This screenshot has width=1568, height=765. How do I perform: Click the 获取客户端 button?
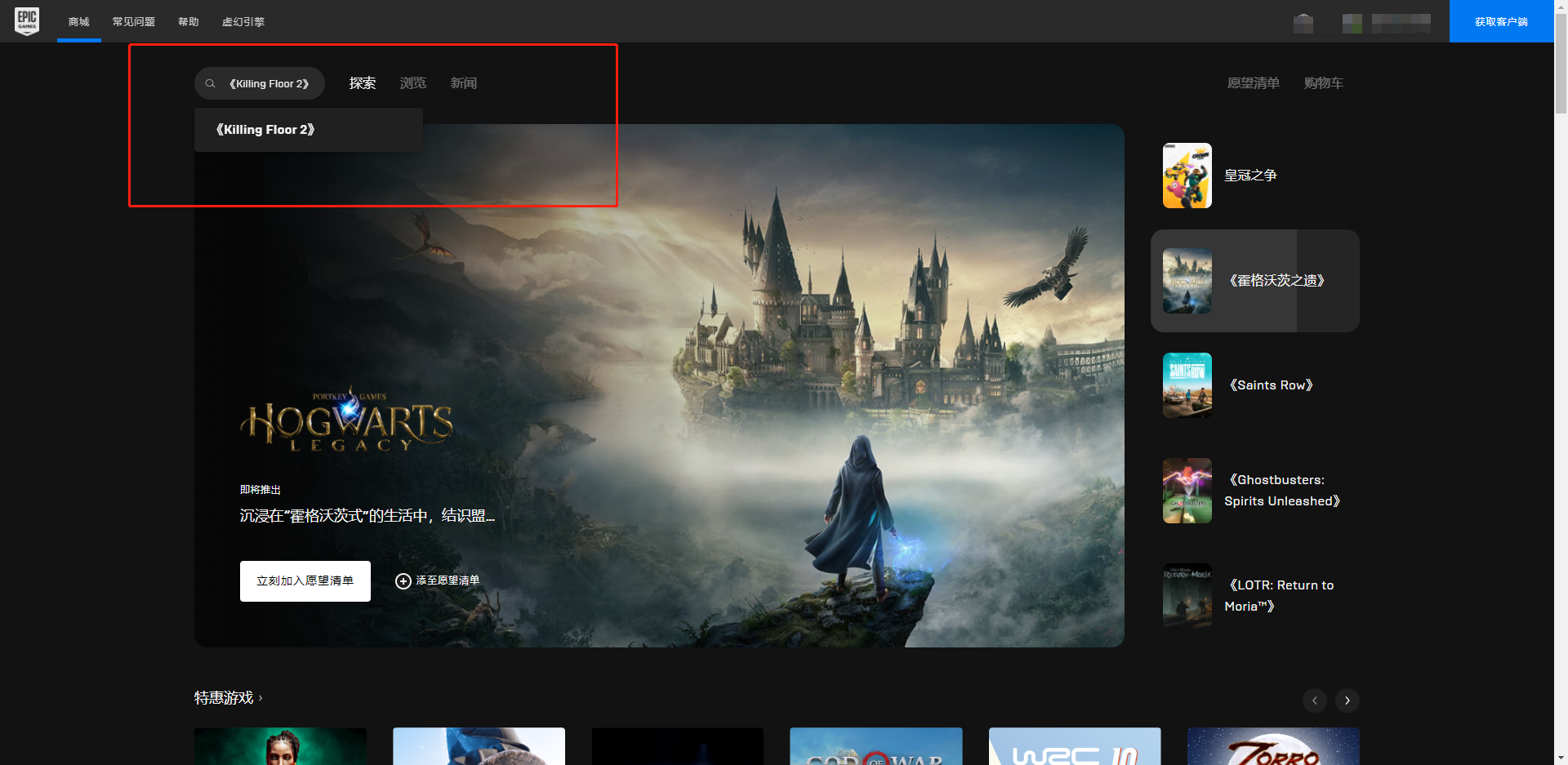click(x=1501, y=22)
